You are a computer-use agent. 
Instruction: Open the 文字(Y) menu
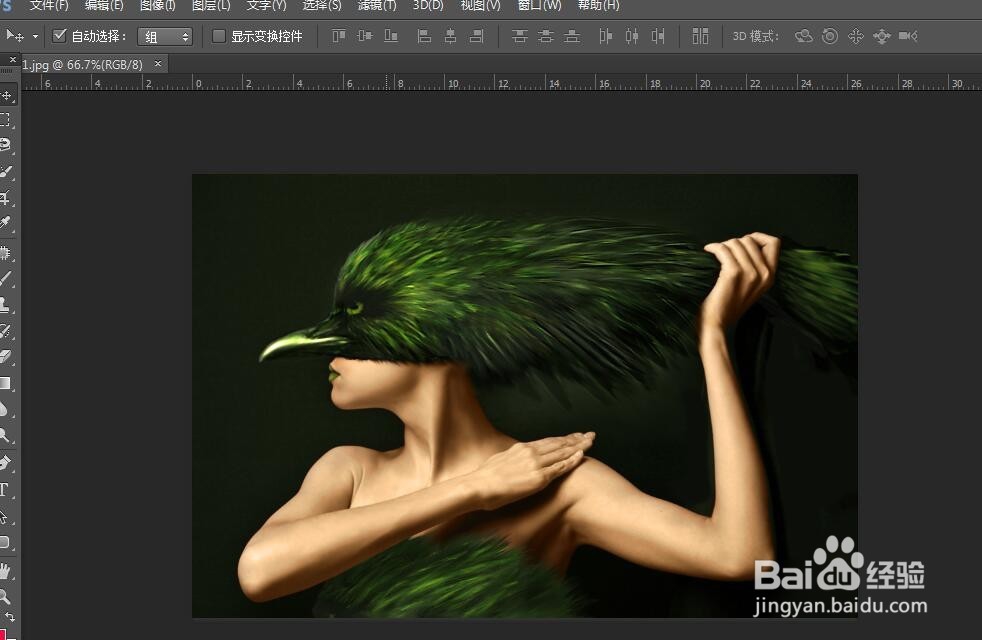pos(266,5)
